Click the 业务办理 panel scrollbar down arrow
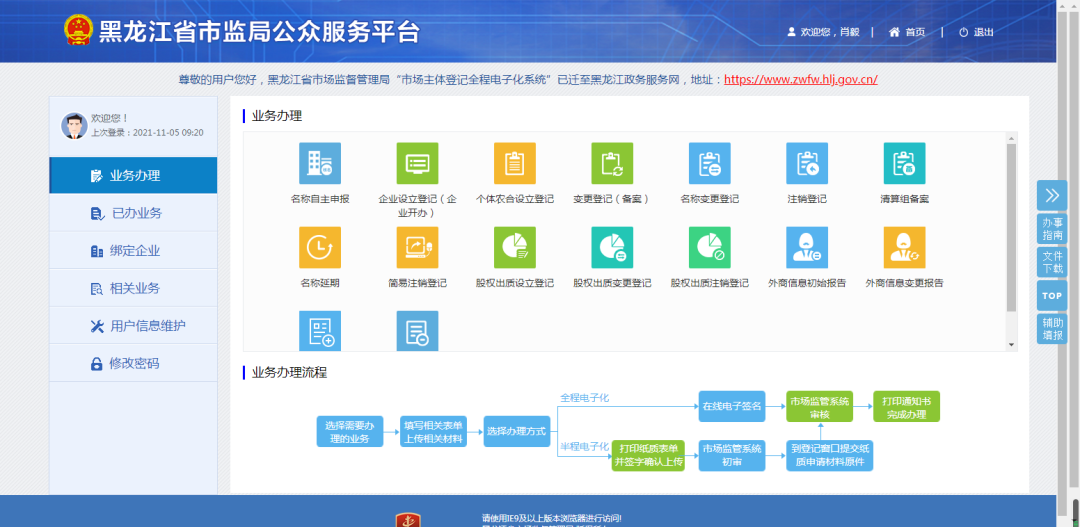The height and width of the screenshot is (527, 1080). tap(1011, 344)
